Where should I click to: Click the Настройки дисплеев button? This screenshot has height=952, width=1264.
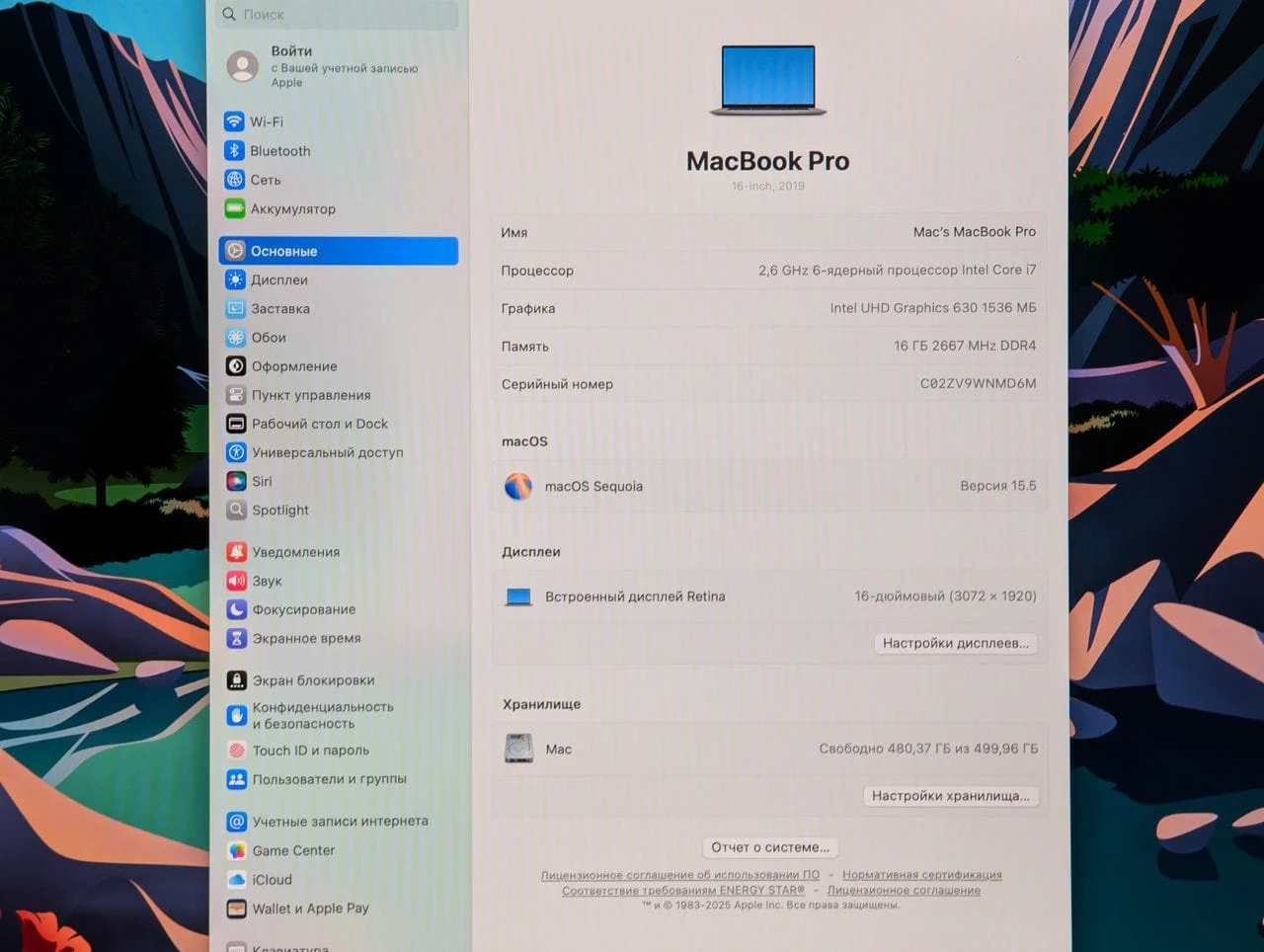(x=955, y=643)
